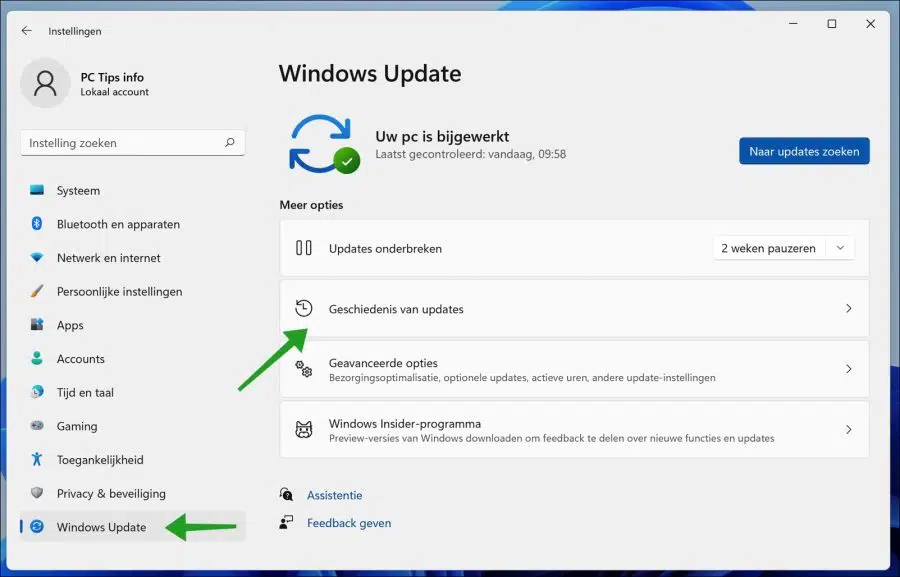
Task: Click the Accounts person icon
Action: [37, 359]
